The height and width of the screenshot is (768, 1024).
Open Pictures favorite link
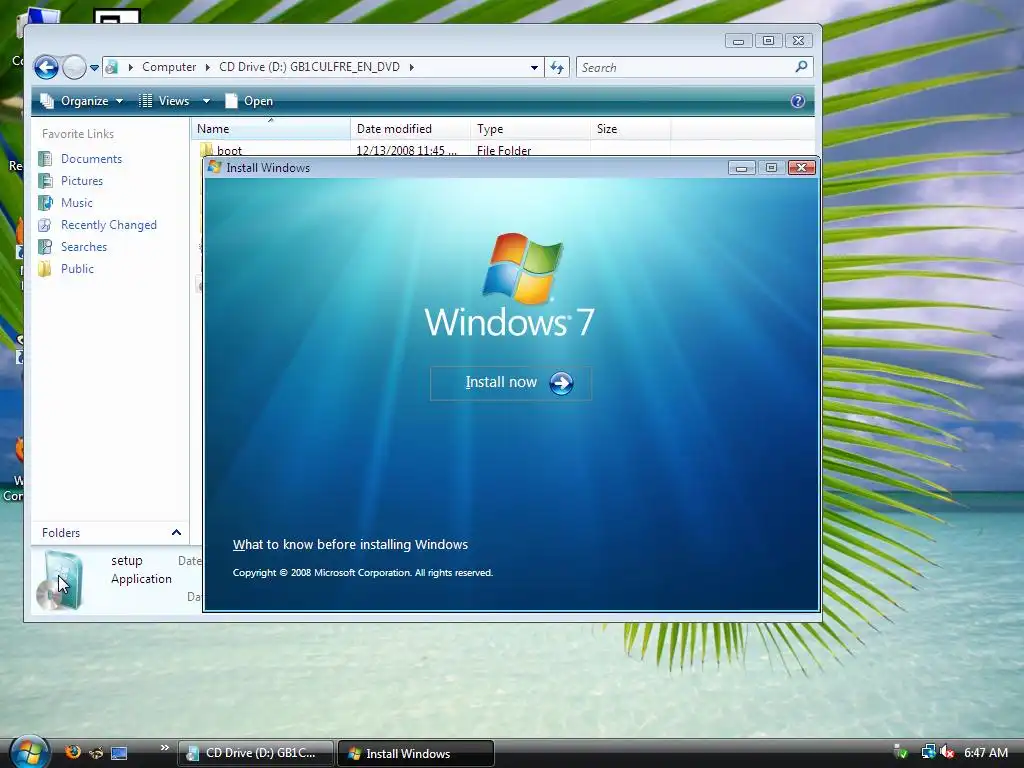pyautogui.click(x=82, y=181)
